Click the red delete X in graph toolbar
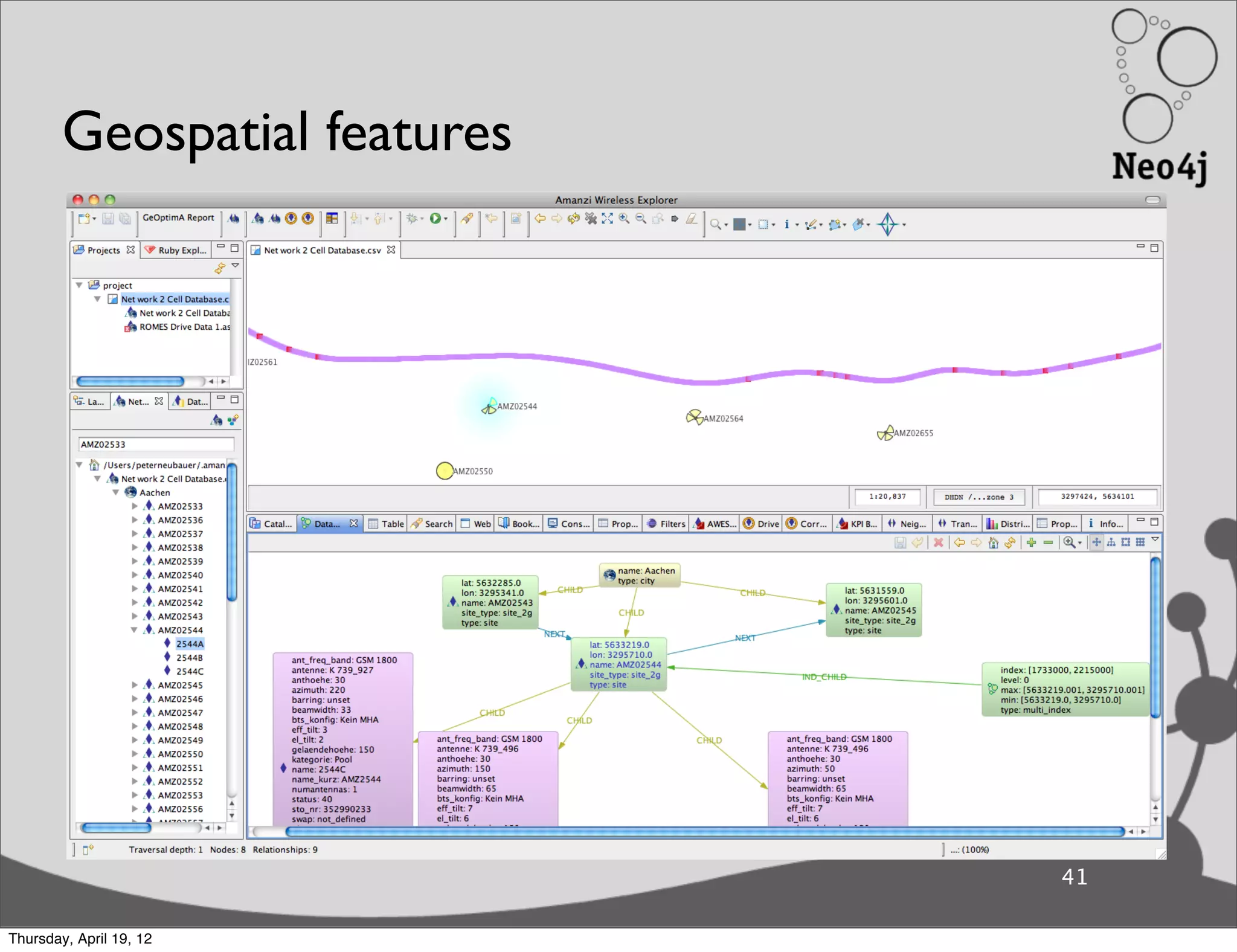Screen dimensions: 1237x952 pos(938,542)
